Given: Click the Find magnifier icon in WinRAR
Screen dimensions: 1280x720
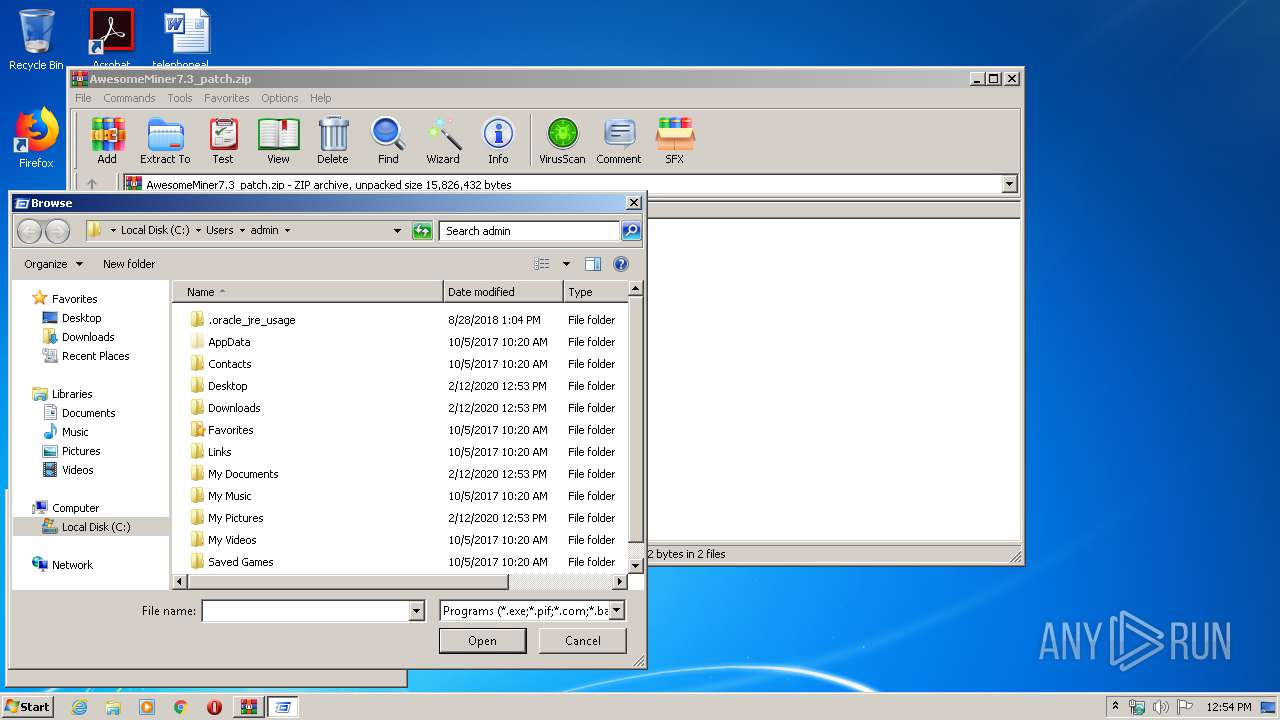Looking at the screenshot, I should (x=388, y=140).
